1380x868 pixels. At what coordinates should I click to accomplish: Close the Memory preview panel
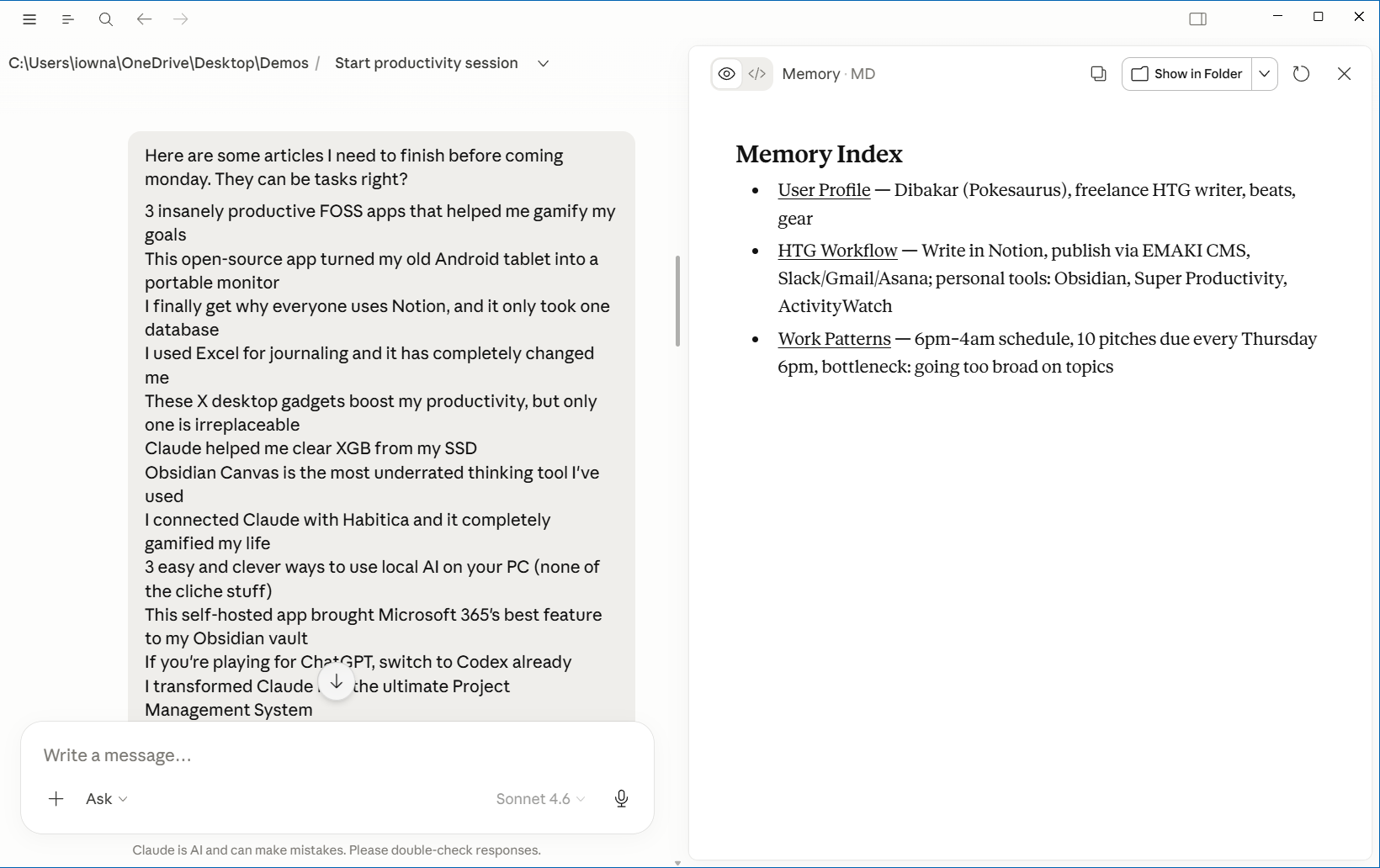[1344, 74]
